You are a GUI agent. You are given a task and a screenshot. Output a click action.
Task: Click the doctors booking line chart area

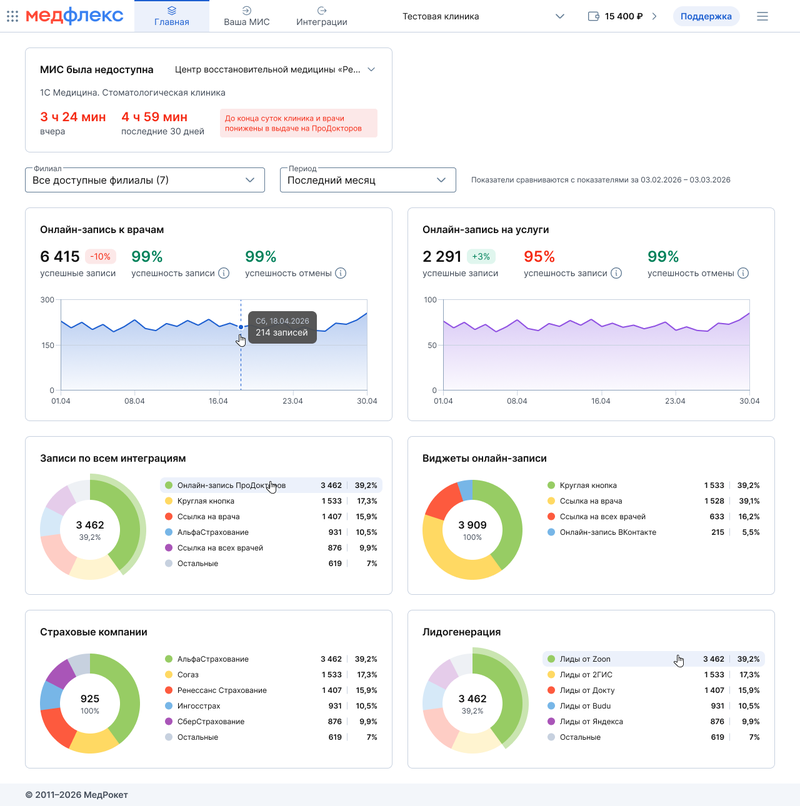[x=214, y=345]
